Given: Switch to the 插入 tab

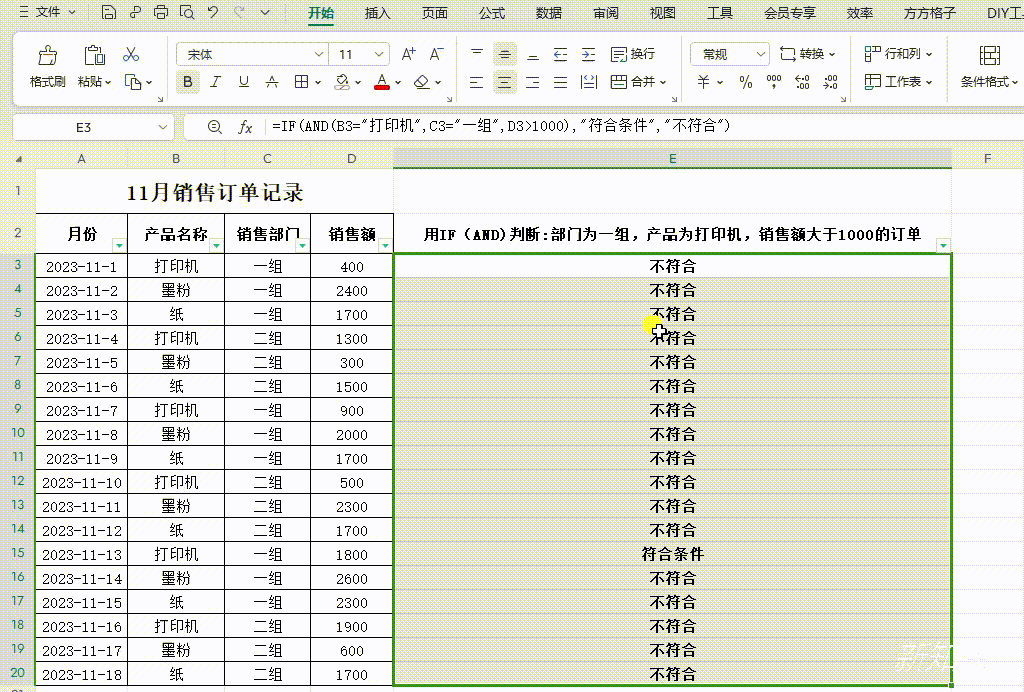Looking at the screenshot, I should pyautogui.click(x=377, y=13).
